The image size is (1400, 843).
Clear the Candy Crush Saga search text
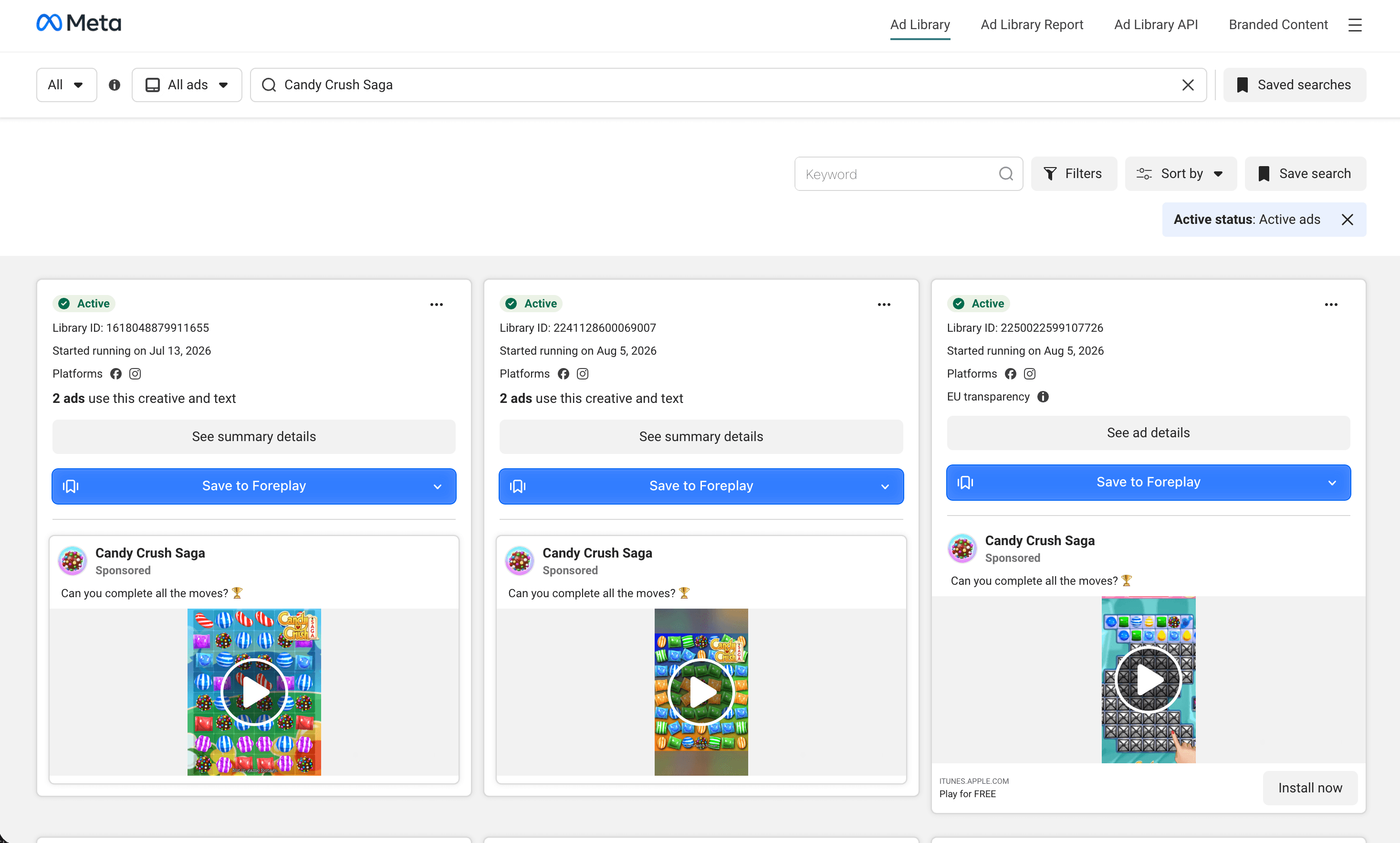(x=1188, y=85)
